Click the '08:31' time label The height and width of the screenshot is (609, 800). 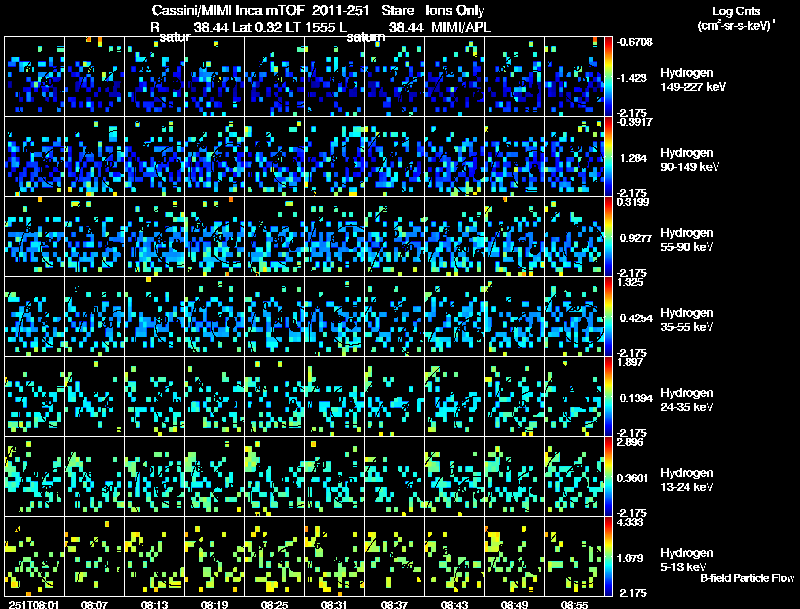pyautogui.click(x=334, y=604)
